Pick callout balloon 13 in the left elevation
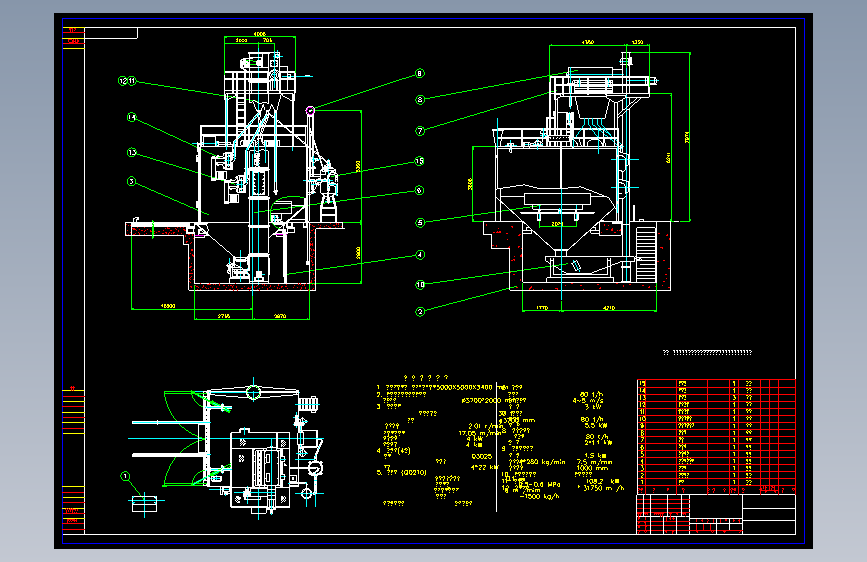Screen dimensions: 867x562 pyautogui.click(x=132, y=152)
